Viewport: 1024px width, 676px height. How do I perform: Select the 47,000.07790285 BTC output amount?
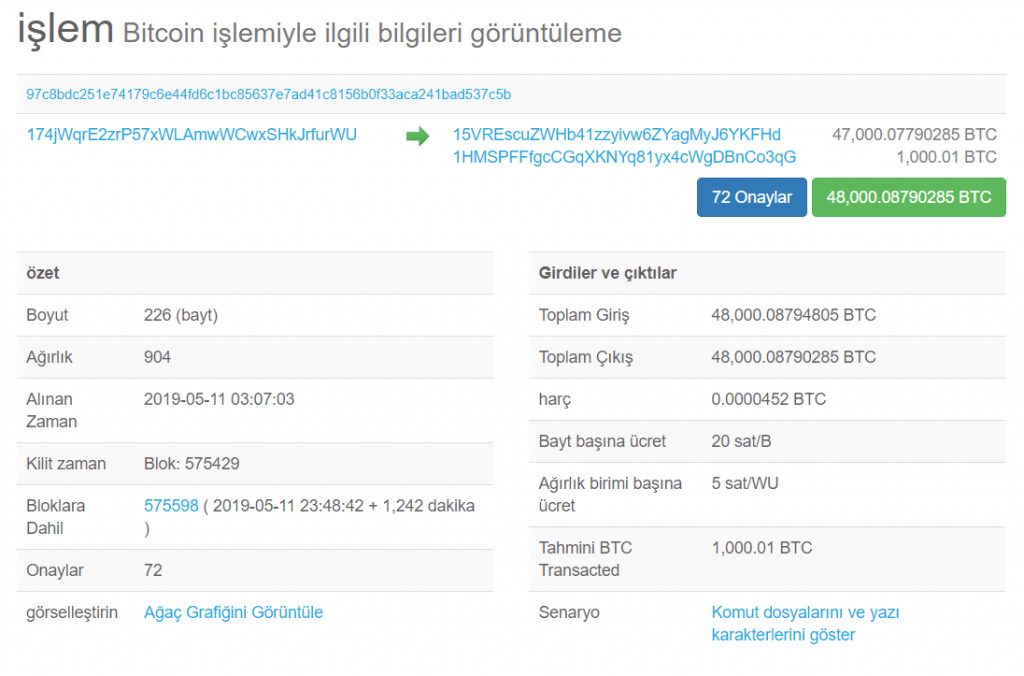[x=914, y=135]
